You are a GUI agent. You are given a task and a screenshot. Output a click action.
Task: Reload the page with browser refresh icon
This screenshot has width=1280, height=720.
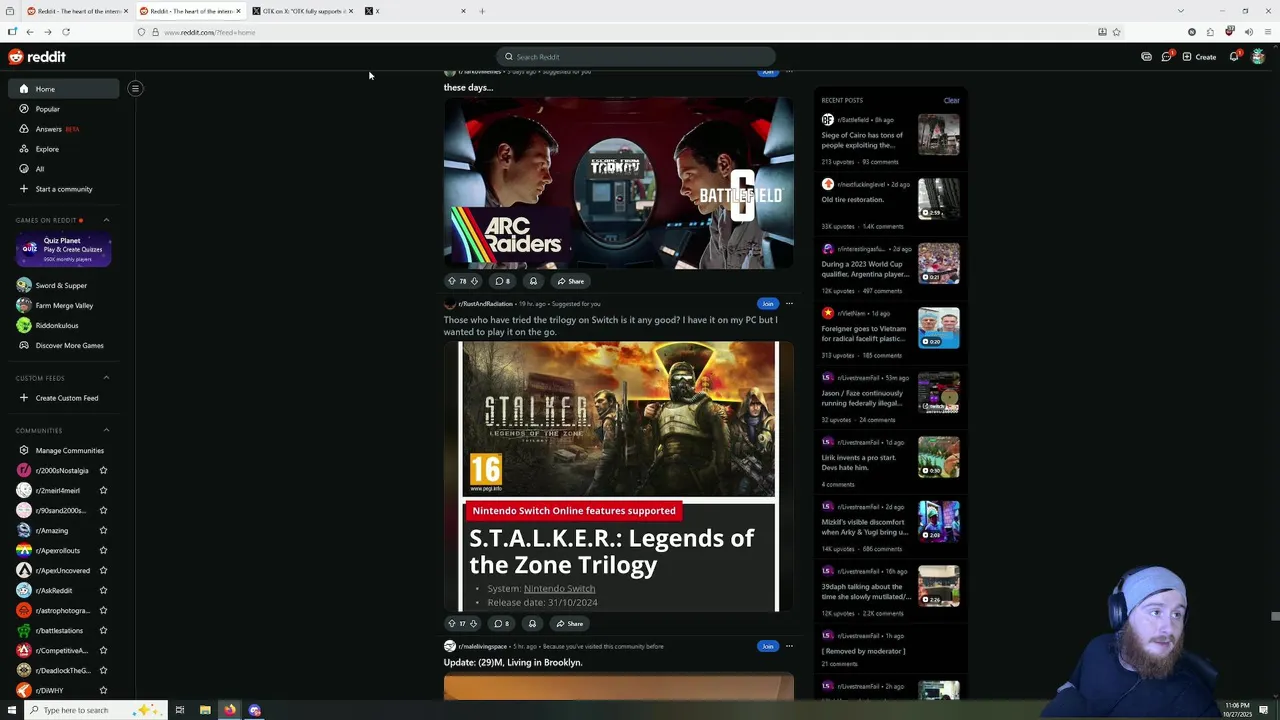point(66,32)
